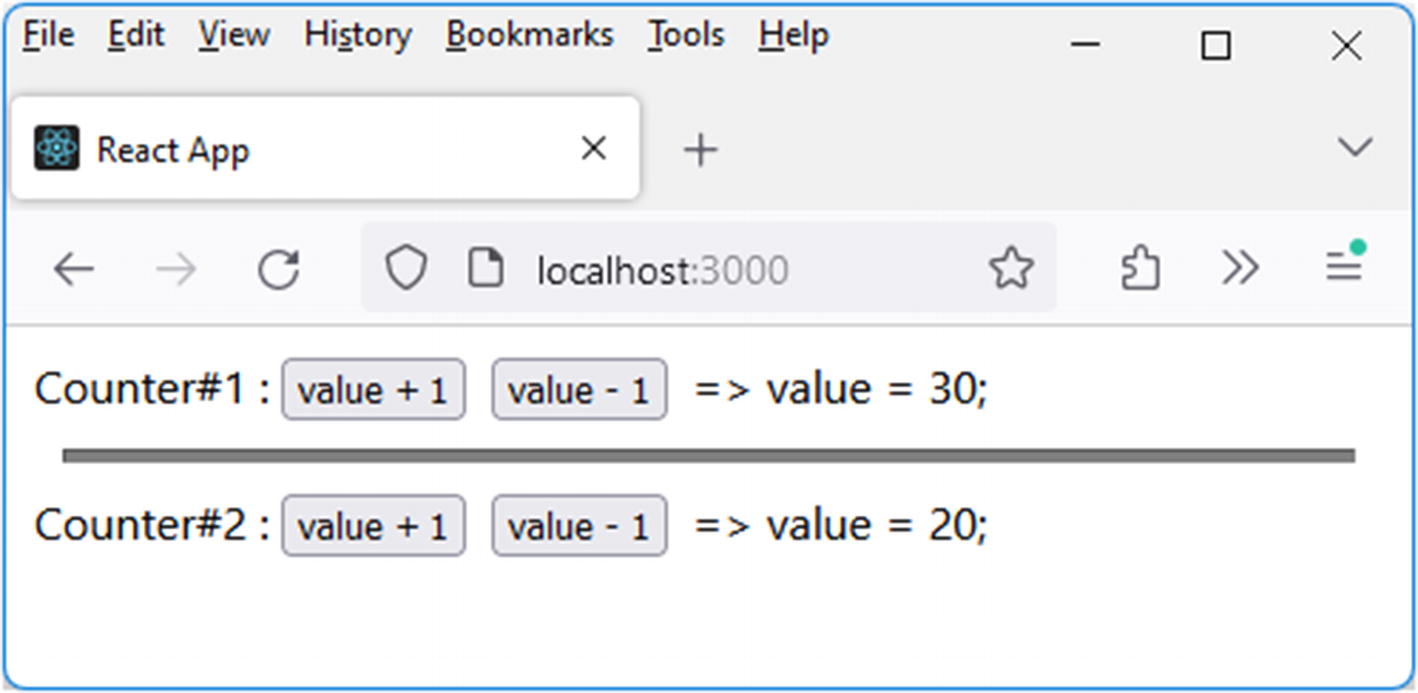Image resolution: width=1418 pixels, height=693 pixels.
Task: Click the browser back arrow
Action: 73,269
